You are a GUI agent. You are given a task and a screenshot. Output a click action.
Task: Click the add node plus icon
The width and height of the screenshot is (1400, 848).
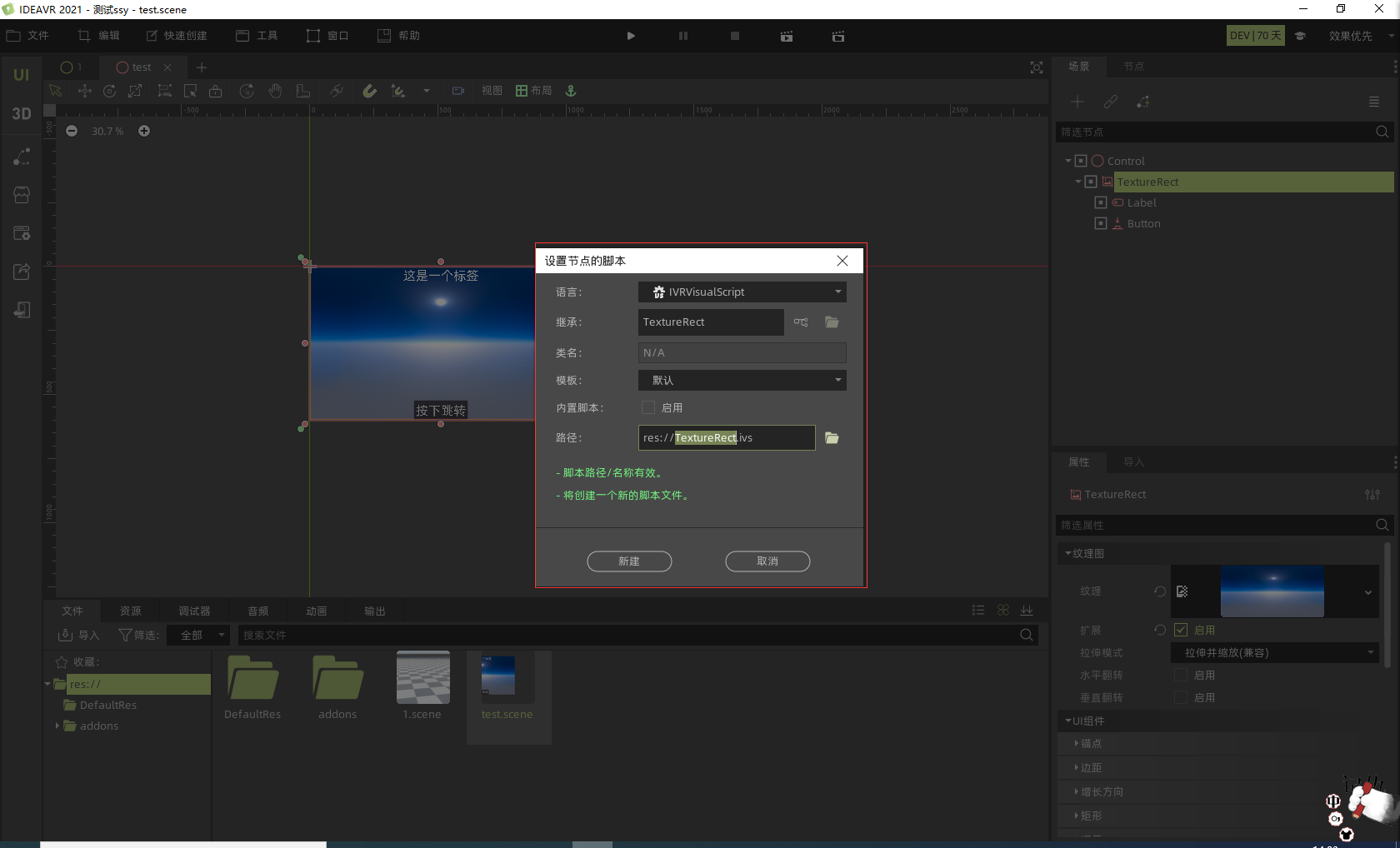pos(1077,102)
